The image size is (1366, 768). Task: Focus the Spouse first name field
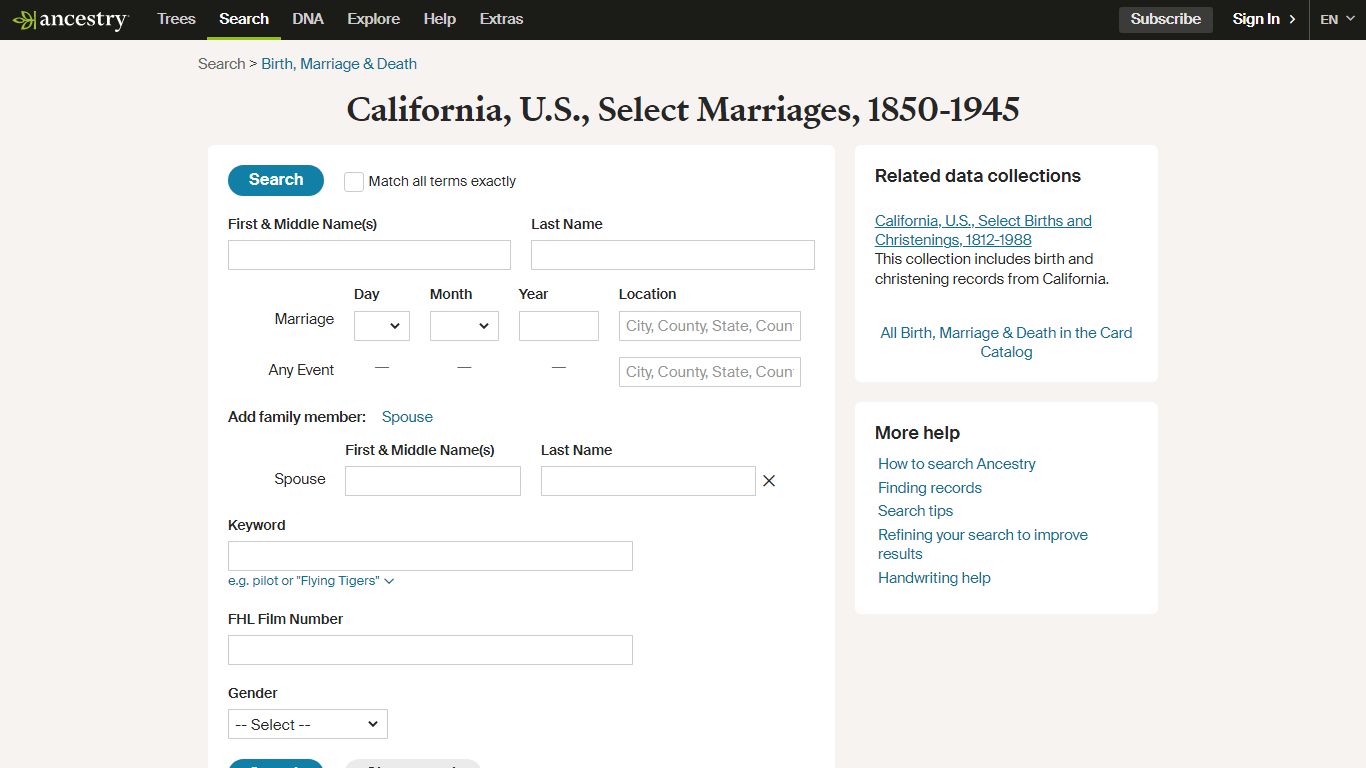433,481
